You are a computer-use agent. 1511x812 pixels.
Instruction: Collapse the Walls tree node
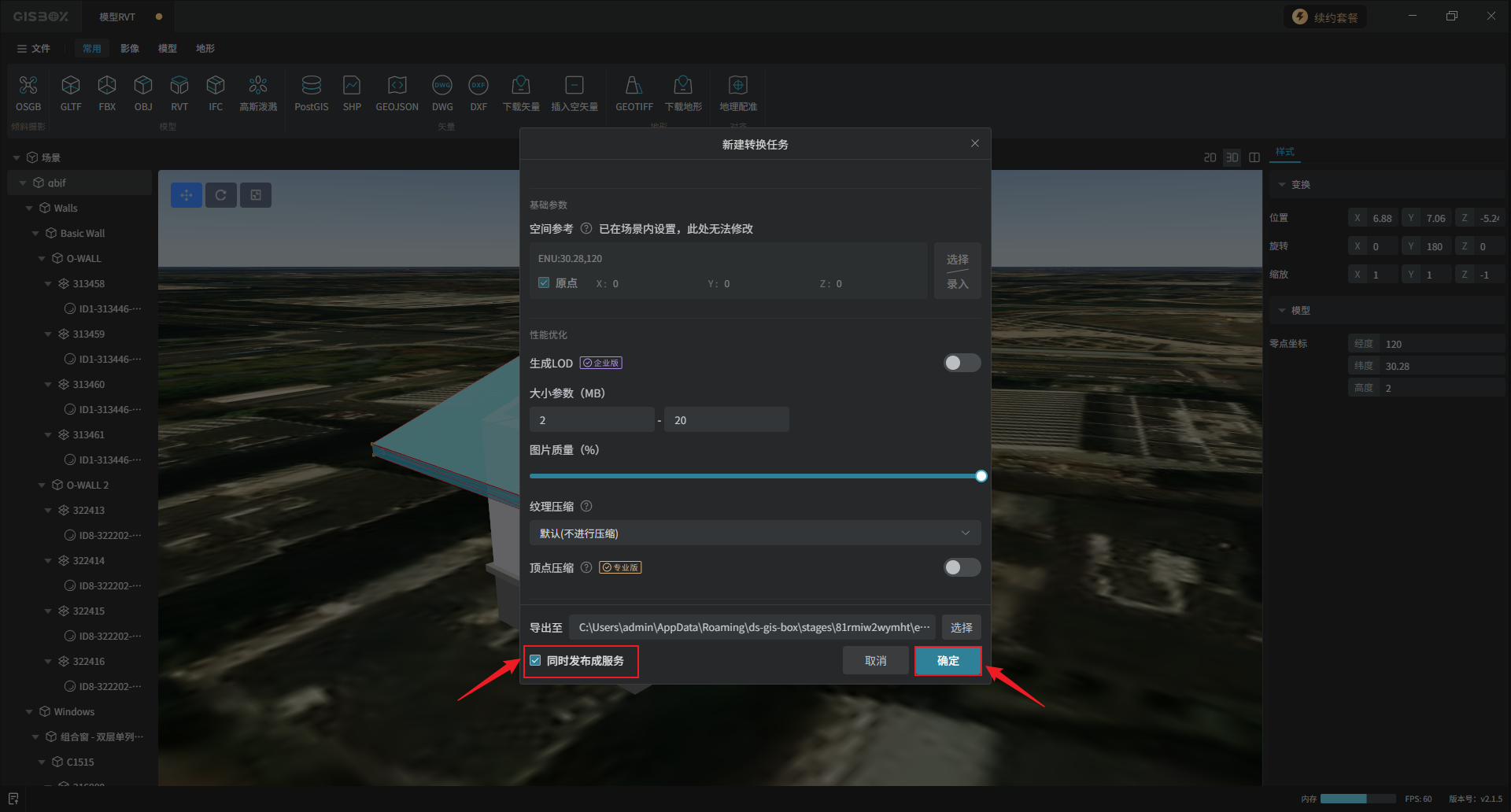[x=29, y=209]
